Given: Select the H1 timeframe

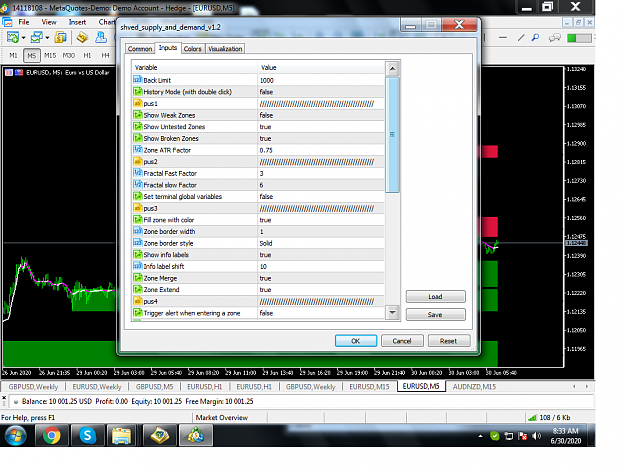Looking at the screenshot, I should [87, 55].
